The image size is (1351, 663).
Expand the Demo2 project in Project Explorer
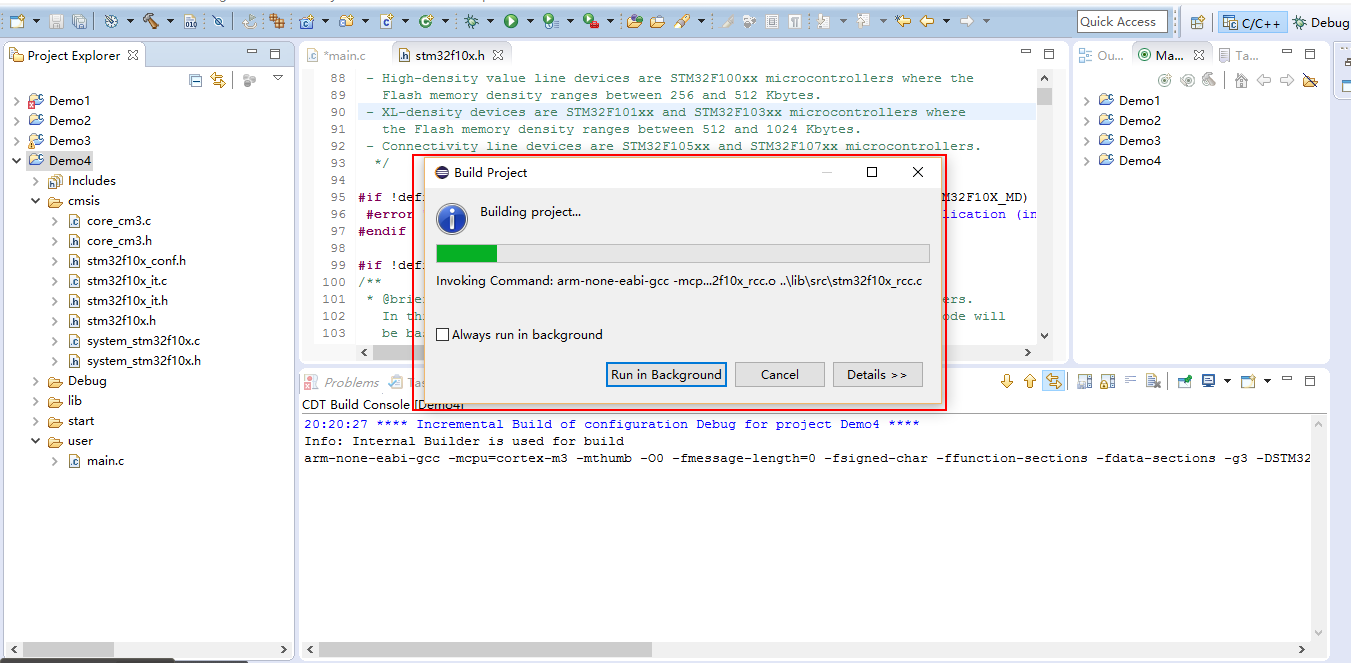pyautogui.click(x=16, y=121)
